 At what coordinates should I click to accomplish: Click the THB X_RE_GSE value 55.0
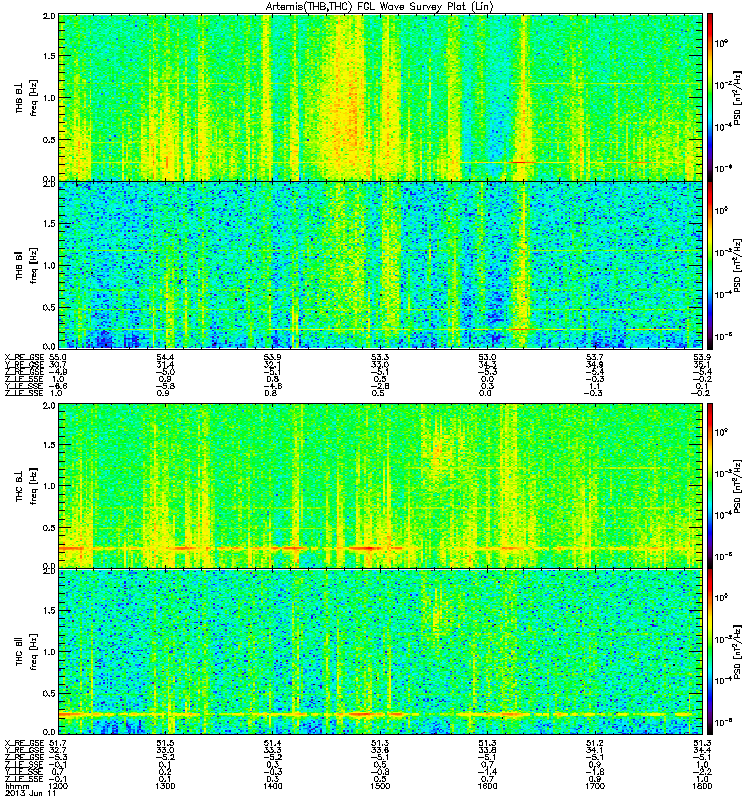click(58, 357)
